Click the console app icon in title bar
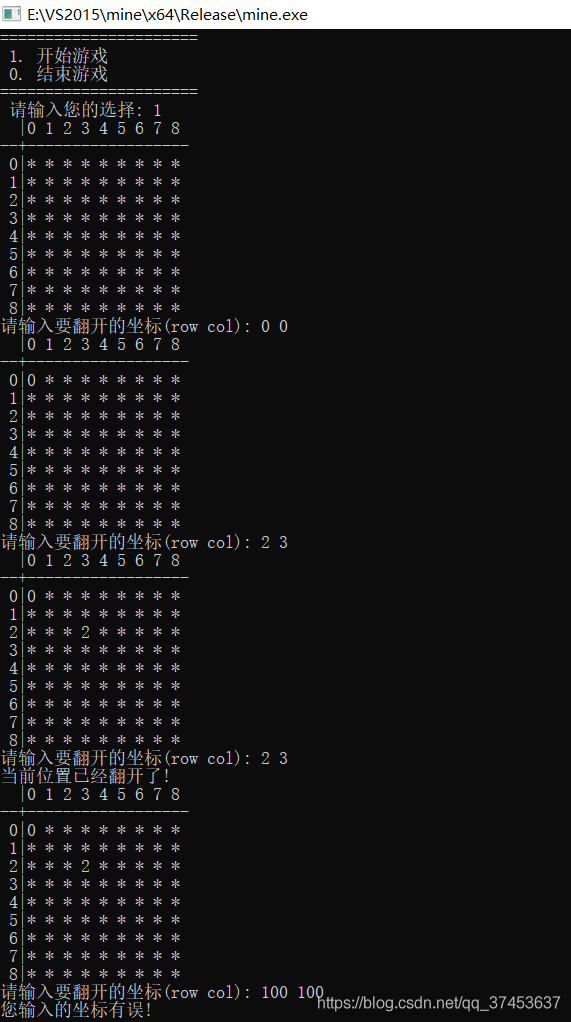This screenshot has width=571, height=1022. coord(11,14)
